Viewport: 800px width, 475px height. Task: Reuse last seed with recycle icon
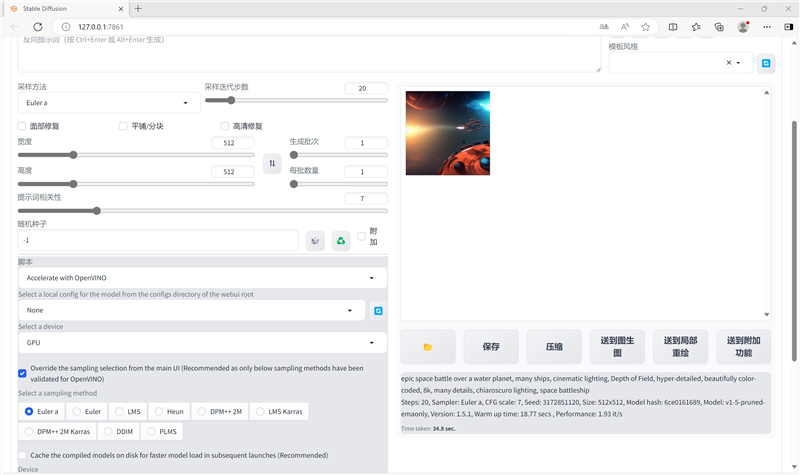[341, 241]
